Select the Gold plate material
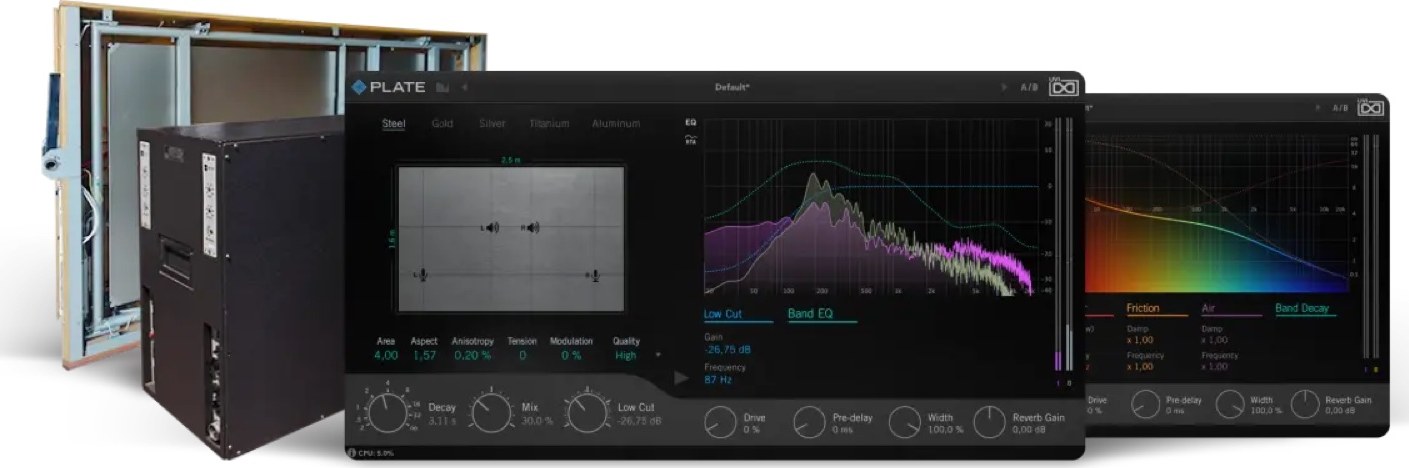This screenshot has height=468, width=1409. (x=442, y=124)
